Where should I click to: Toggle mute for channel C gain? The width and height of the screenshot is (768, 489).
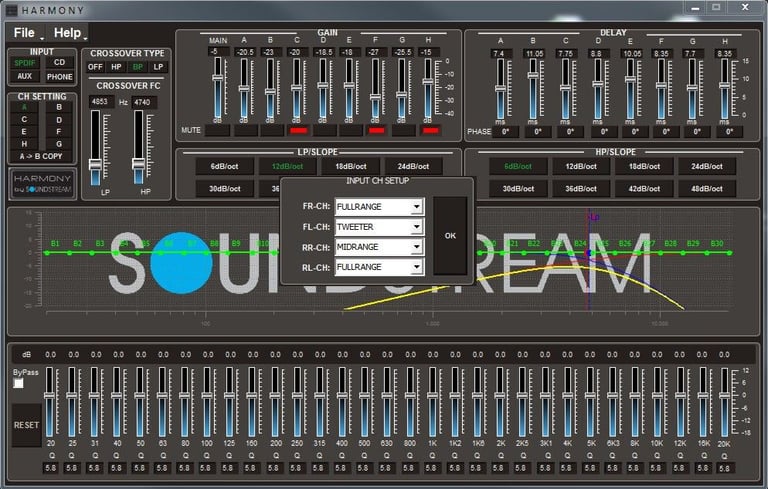[298, 130]
